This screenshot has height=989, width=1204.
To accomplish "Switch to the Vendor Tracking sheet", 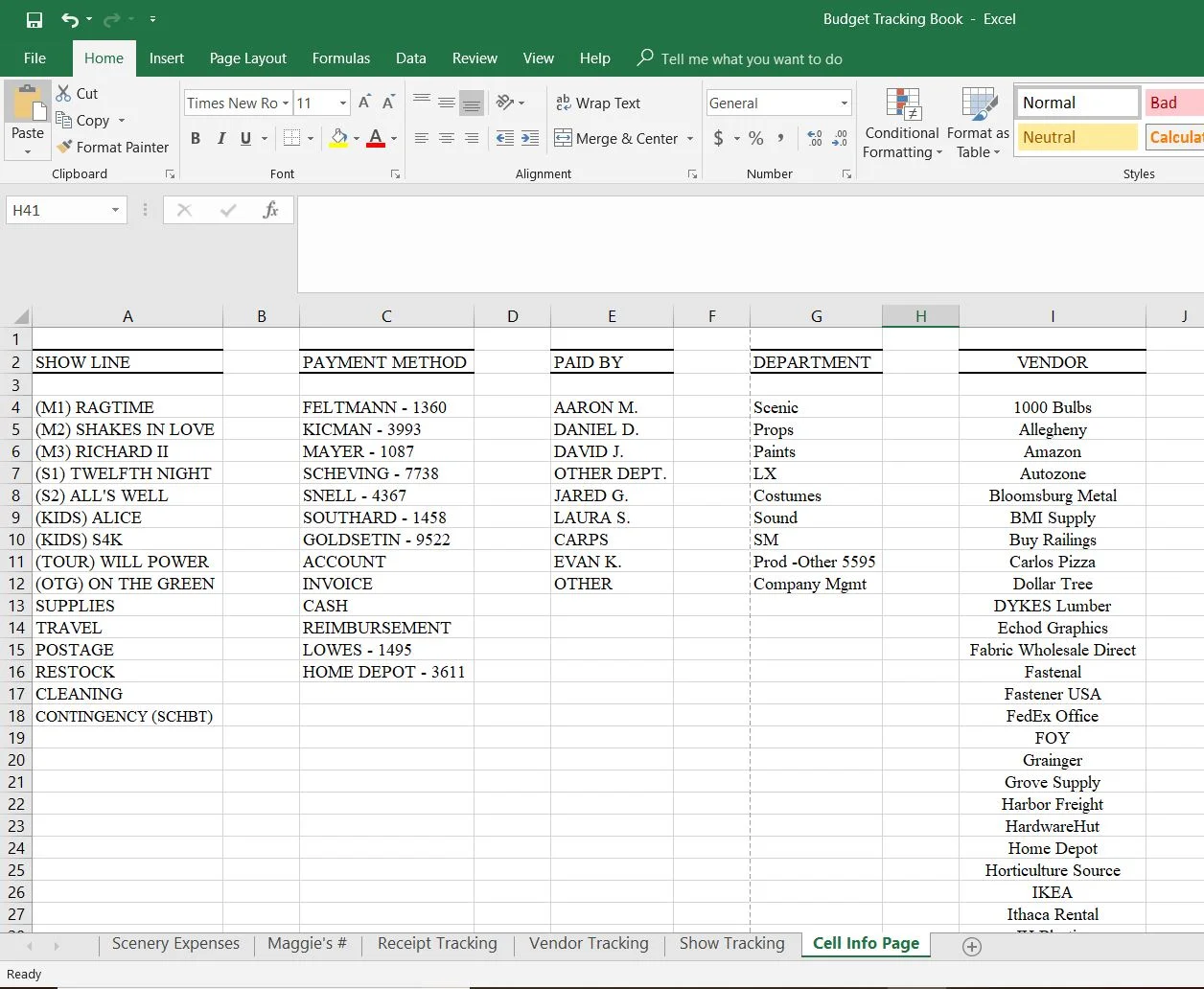I will point(589,943).
